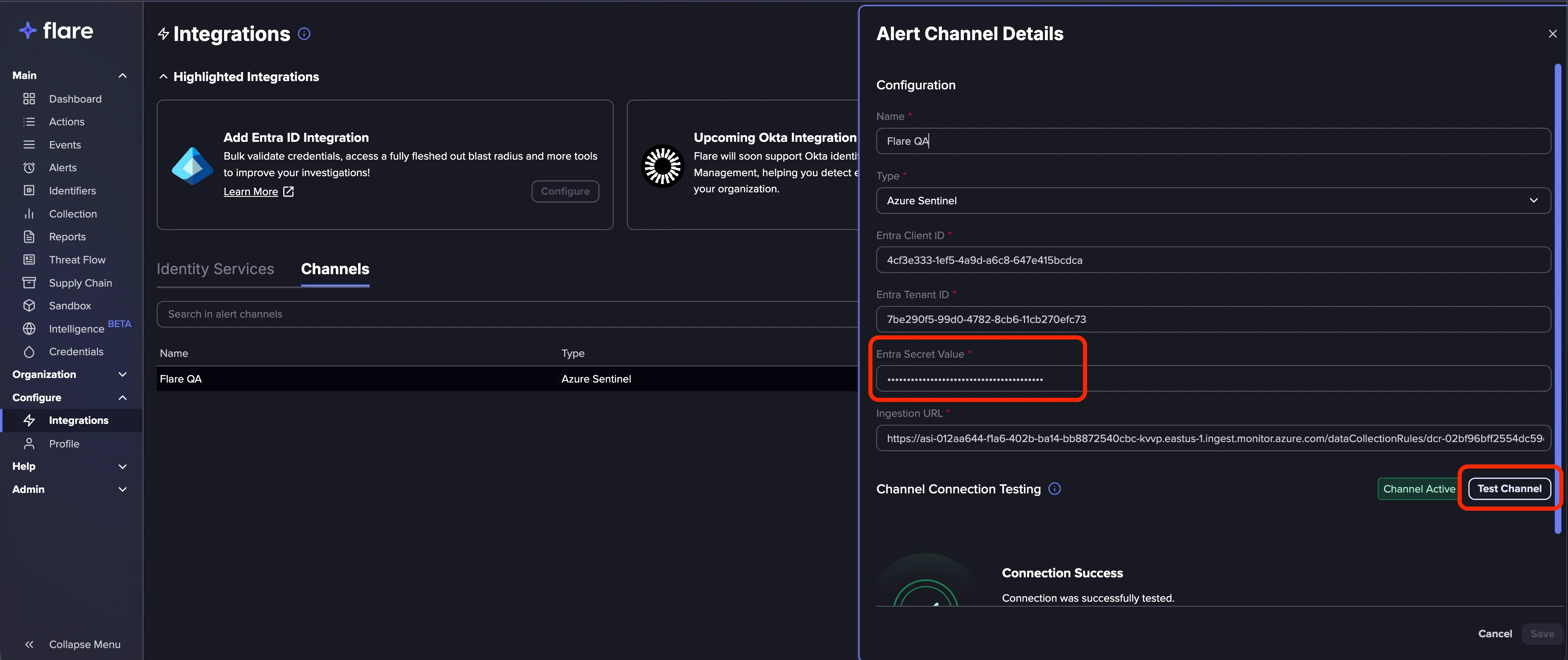1568x660 pixels.
Task: Click the Supply Chain archive icon
Action: (29, 282)
